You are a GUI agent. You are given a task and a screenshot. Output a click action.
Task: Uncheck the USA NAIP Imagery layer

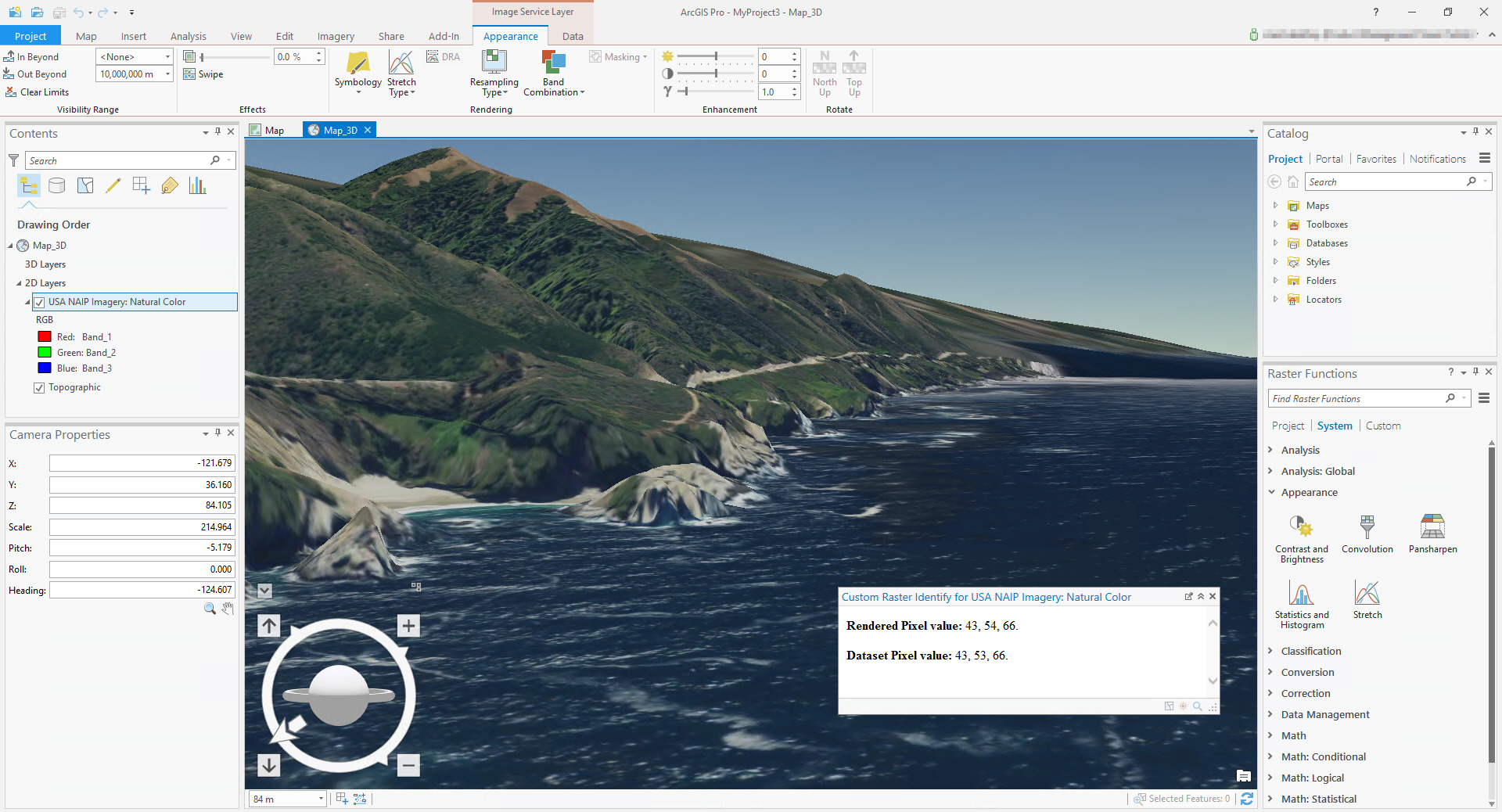(x=39, y=302)
